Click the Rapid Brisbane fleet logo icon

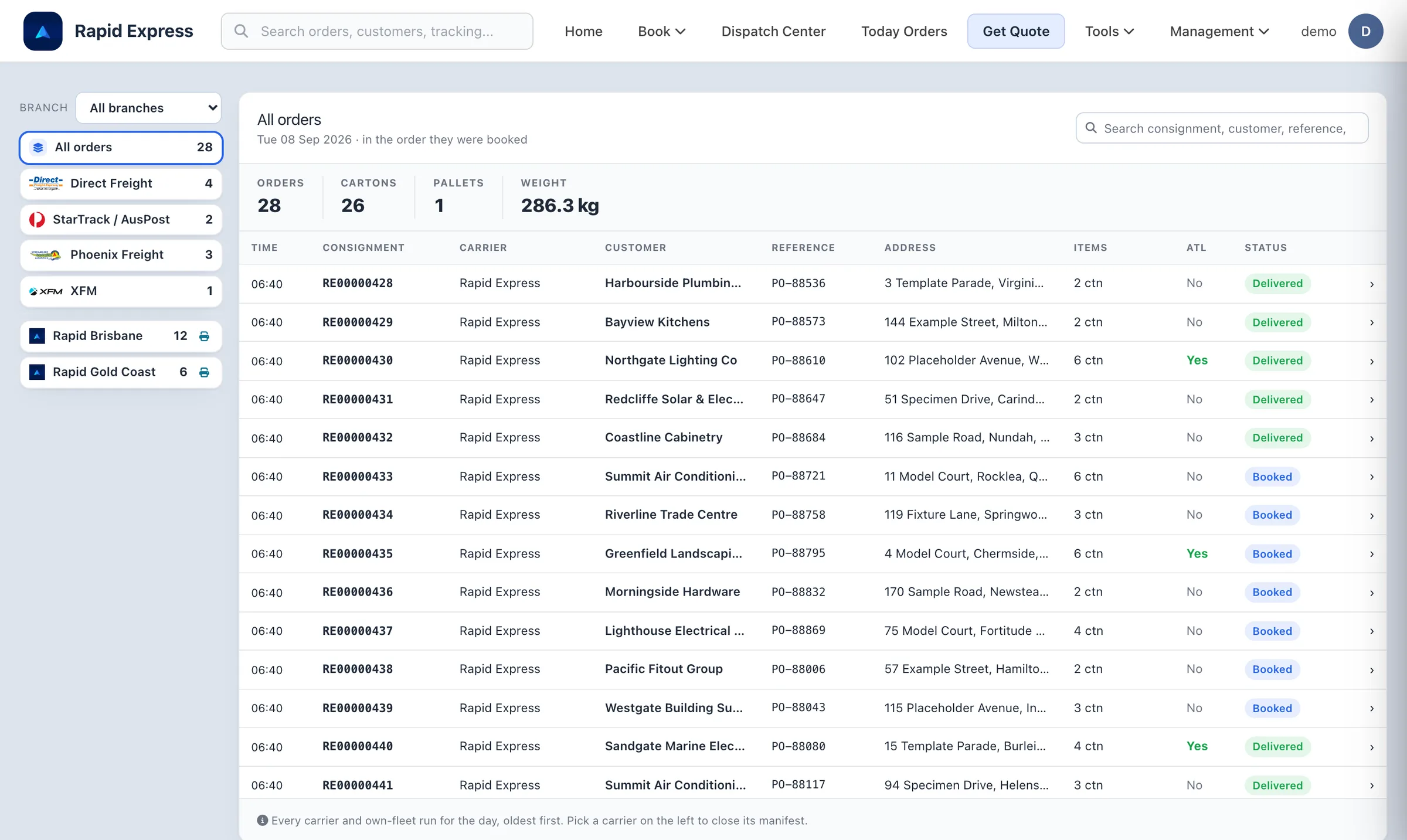point(37,336)
